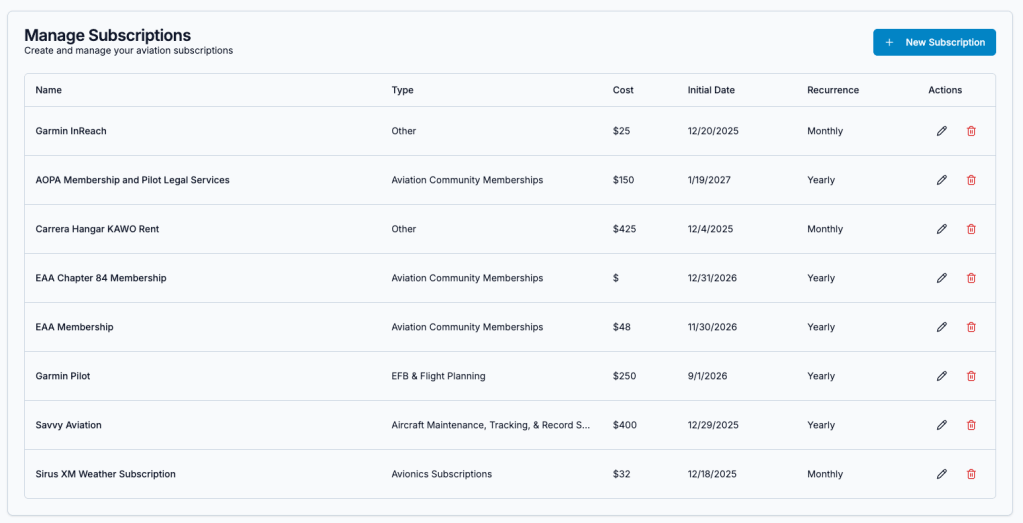Edit the Carrera Hangar KAWO Rent entry

pyautogui.click(x=941, y=229)
